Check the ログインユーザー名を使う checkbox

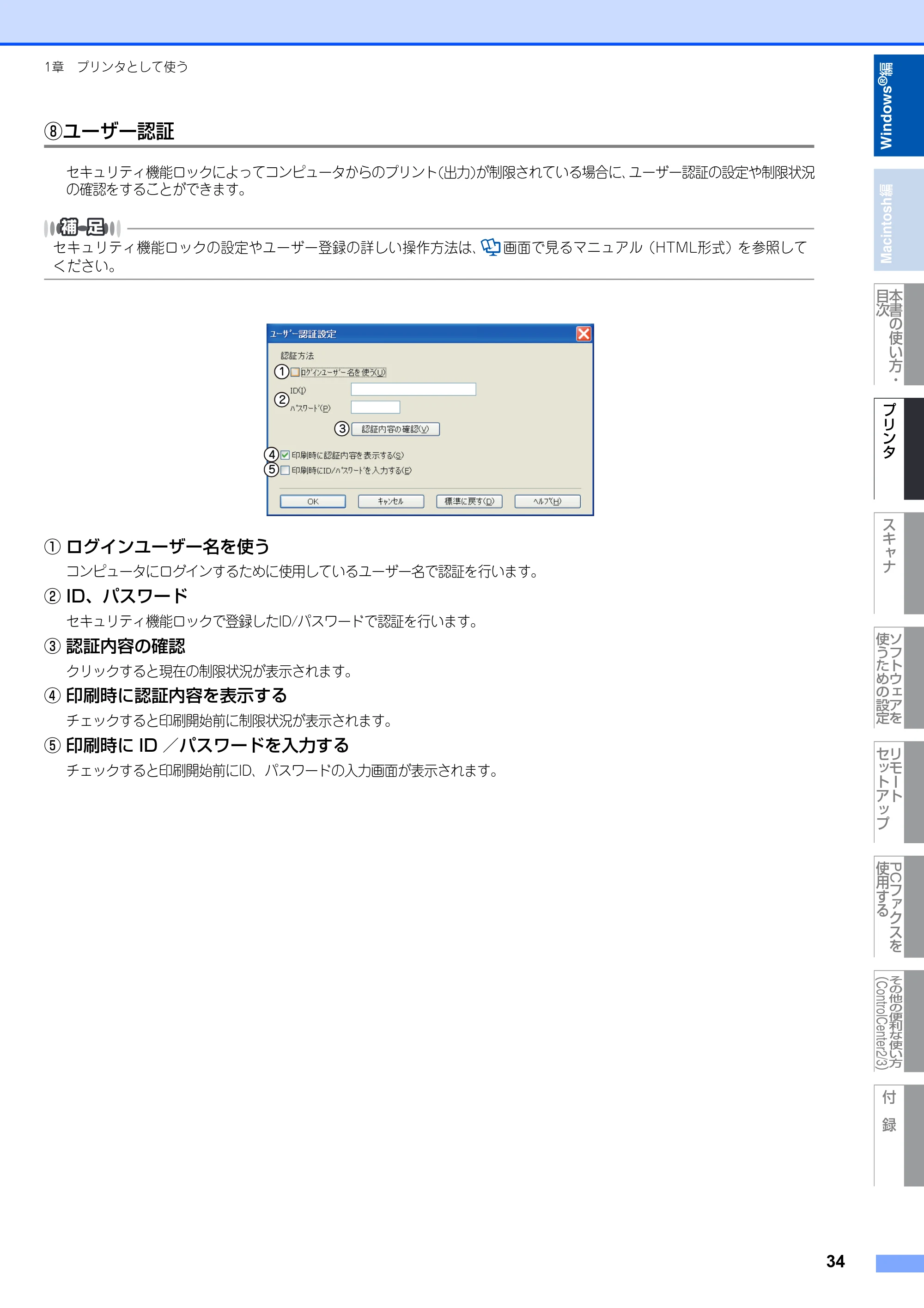295,372
